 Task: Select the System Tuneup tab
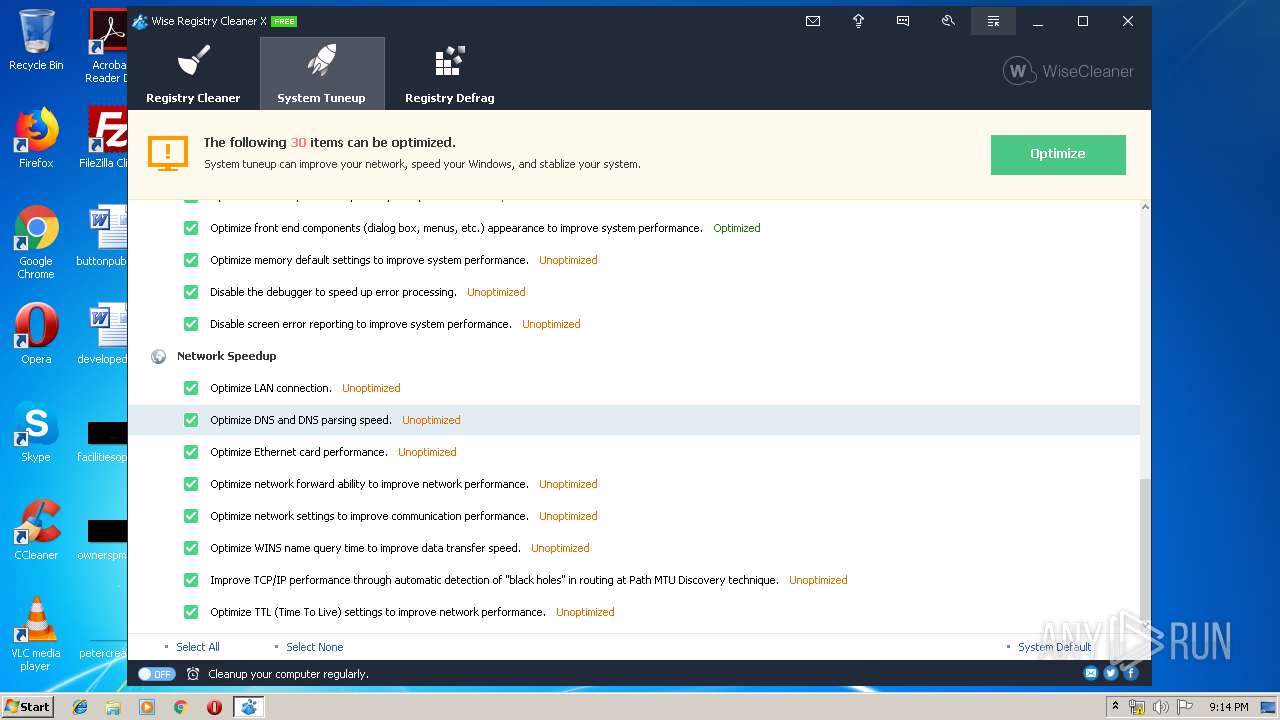pyautogui.click(x=321, y=73)
